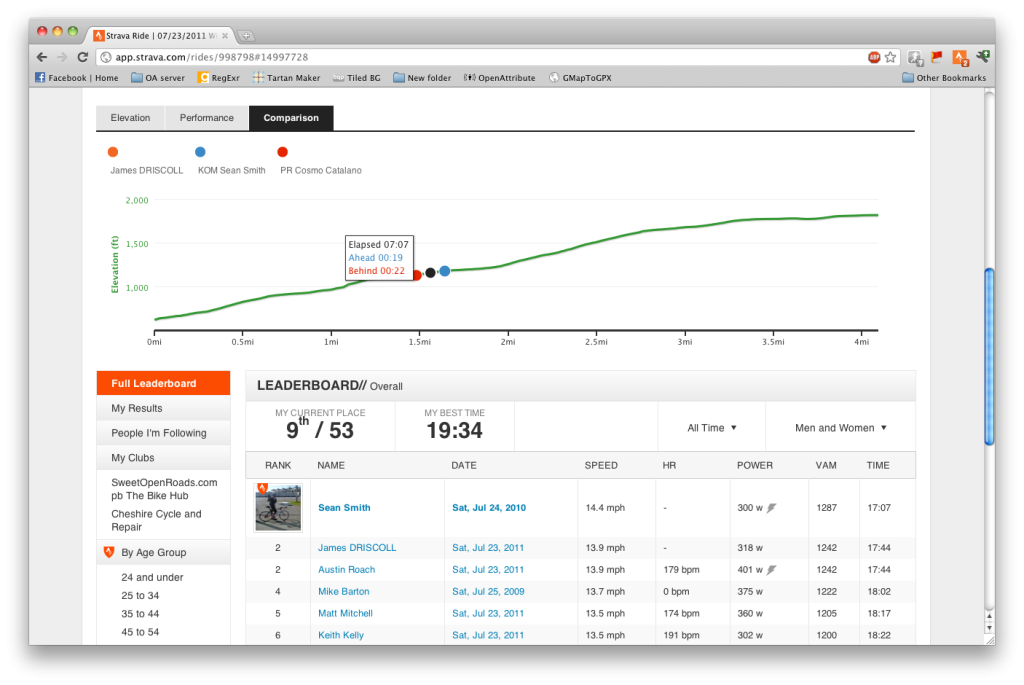Image resolution: width=1024 pixels, height=685 pixels.
Task: Click the new tab button
Action: [246, 34]
